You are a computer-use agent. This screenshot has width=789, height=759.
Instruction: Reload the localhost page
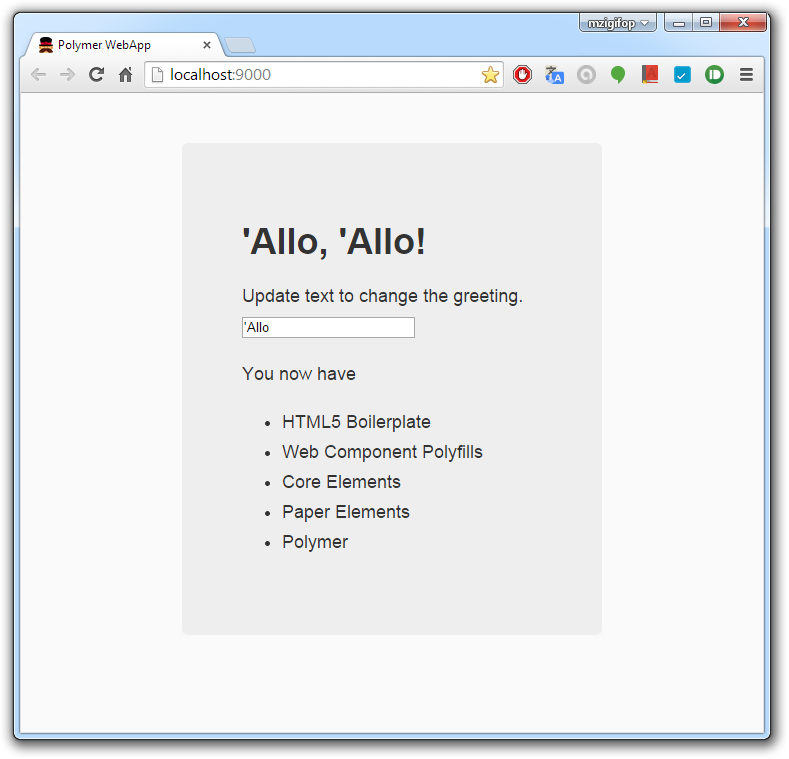(96, 74)
